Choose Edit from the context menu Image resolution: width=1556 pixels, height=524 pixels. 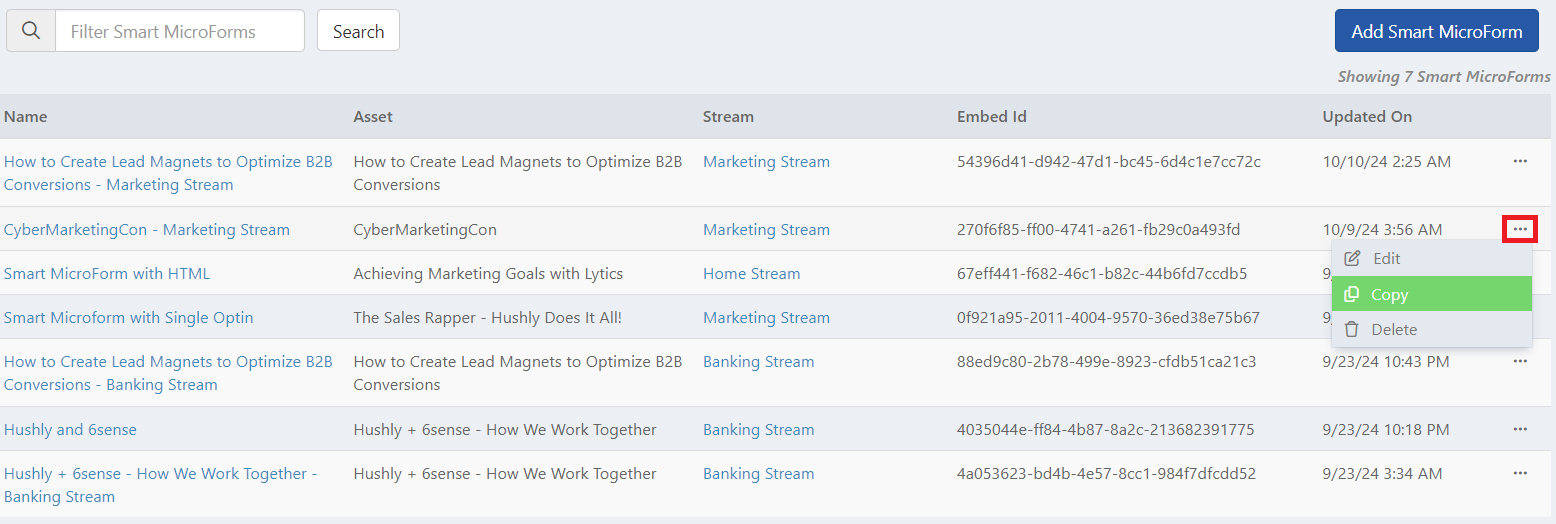pyautogui.click(x=1431, y=258)
